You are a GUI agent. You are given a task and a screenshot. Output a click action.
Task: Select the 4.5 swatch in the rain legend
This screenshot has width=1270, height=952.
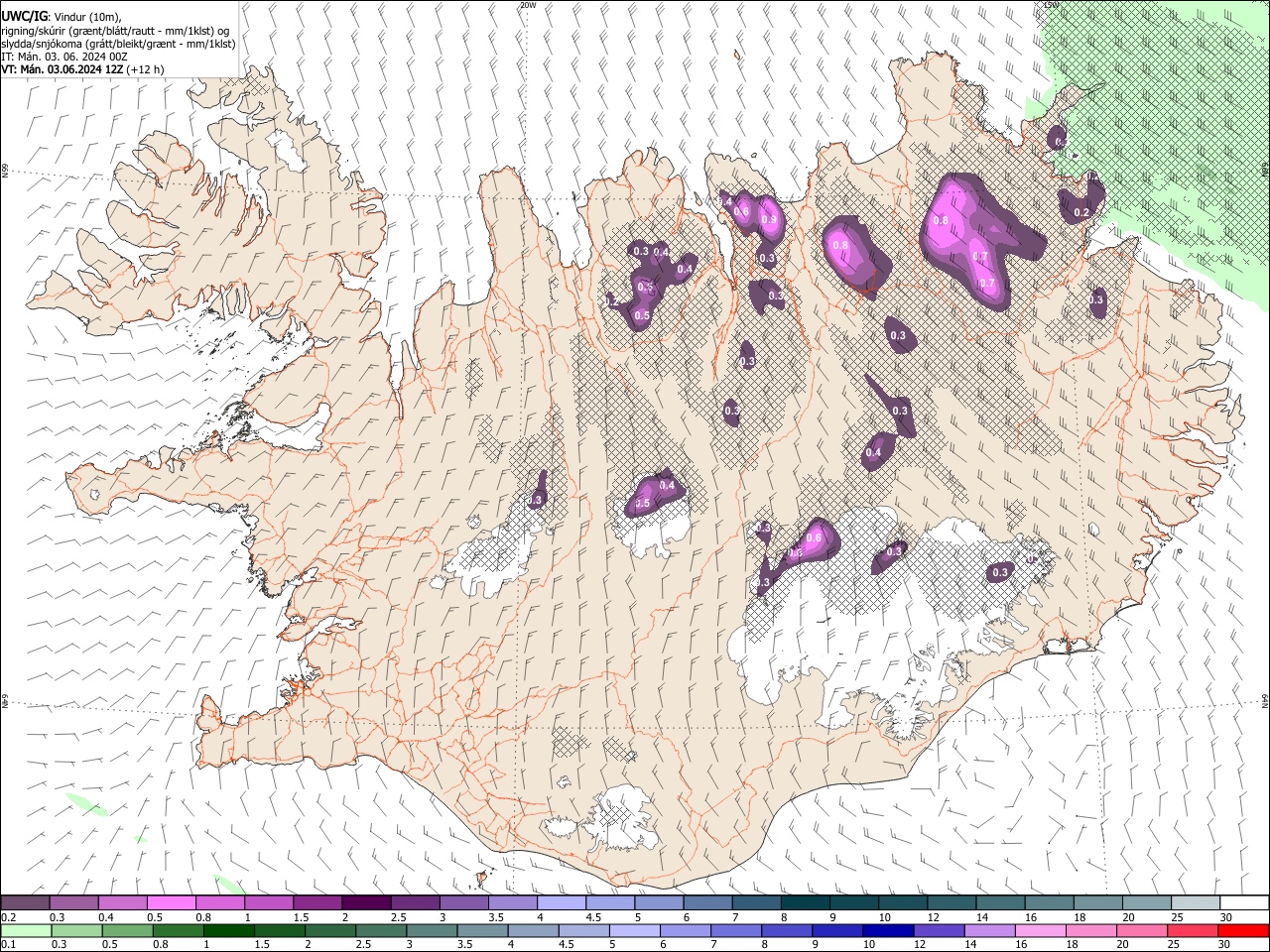click(584, 931)
